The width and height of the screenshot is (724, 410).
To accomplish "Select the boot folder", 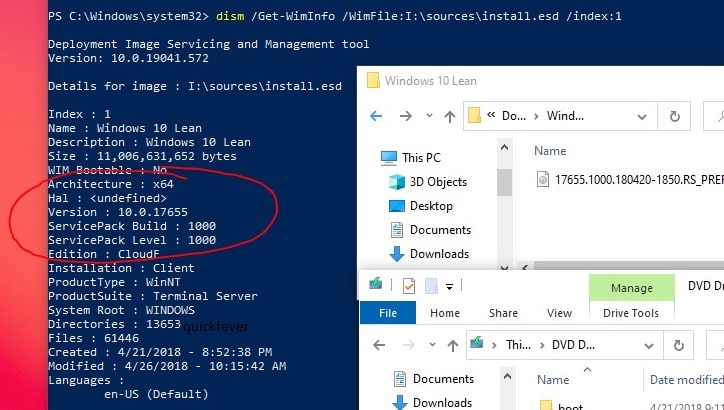I will (561, 407).
